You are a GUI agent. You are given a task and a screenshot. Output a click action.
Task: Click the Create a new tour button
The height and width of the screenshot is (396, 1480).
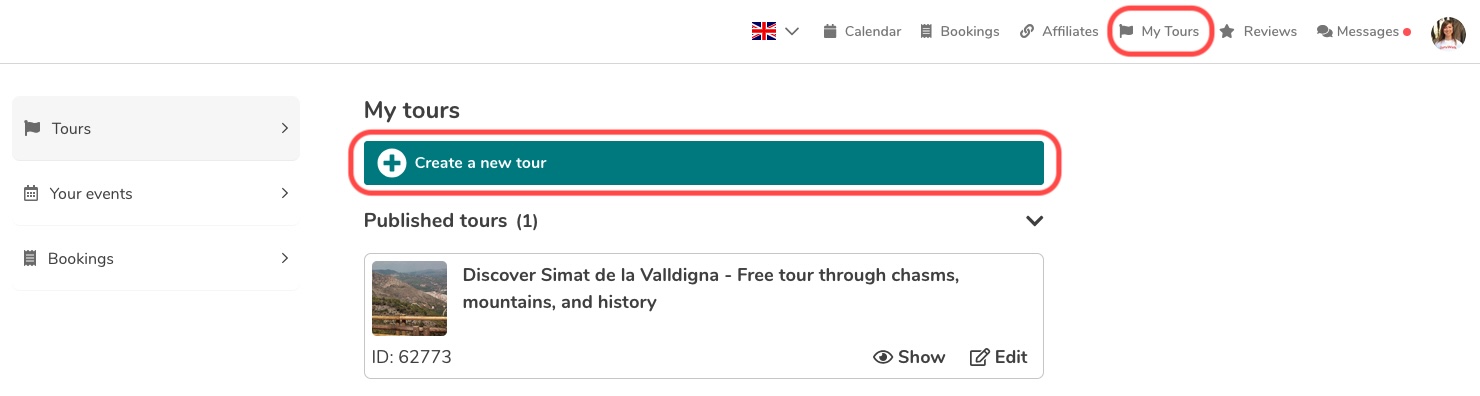pos(704,163)
